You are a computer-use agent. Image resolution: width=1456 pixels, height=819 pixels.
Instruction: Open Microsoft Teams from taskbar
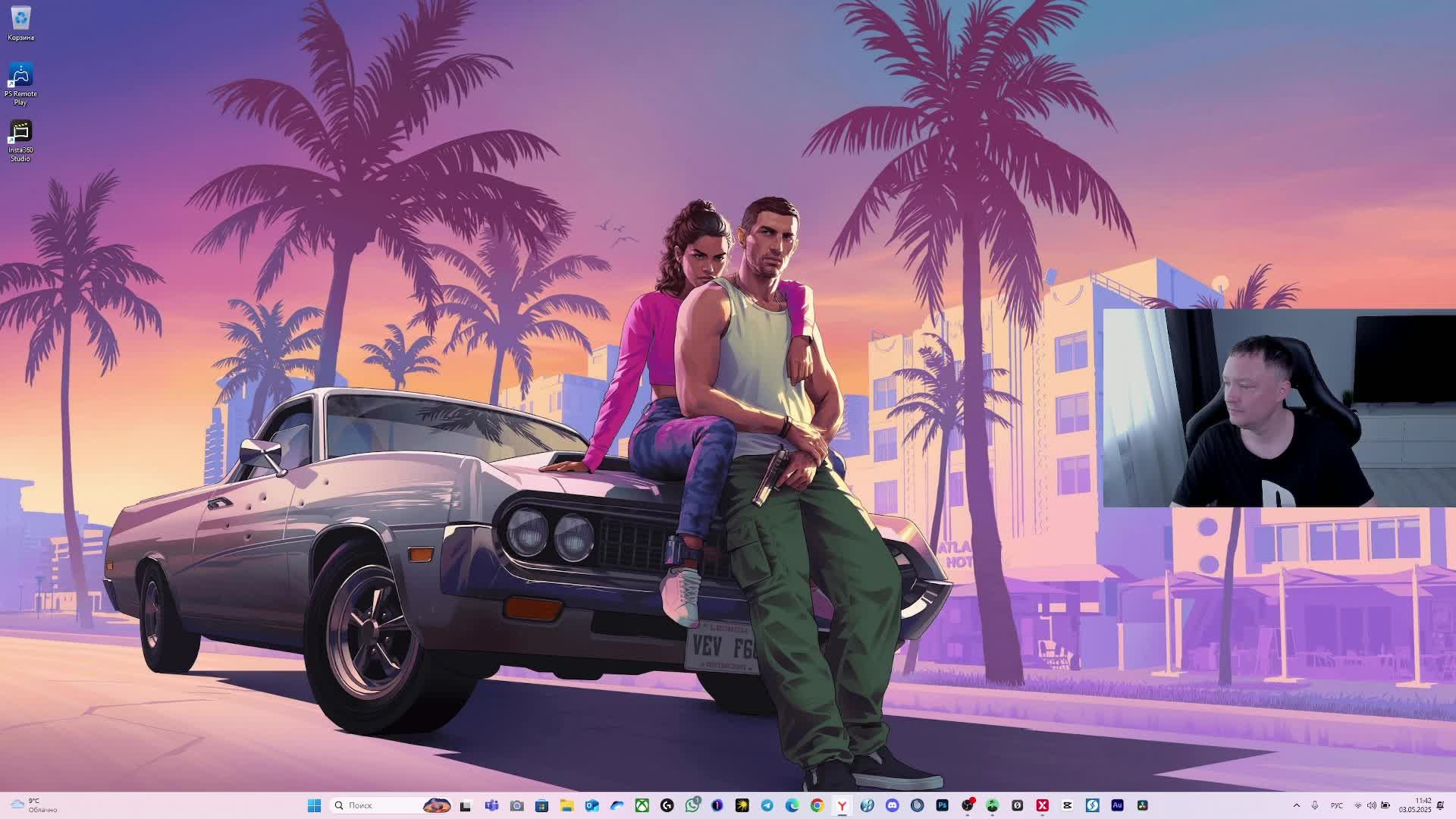(491, 805)
